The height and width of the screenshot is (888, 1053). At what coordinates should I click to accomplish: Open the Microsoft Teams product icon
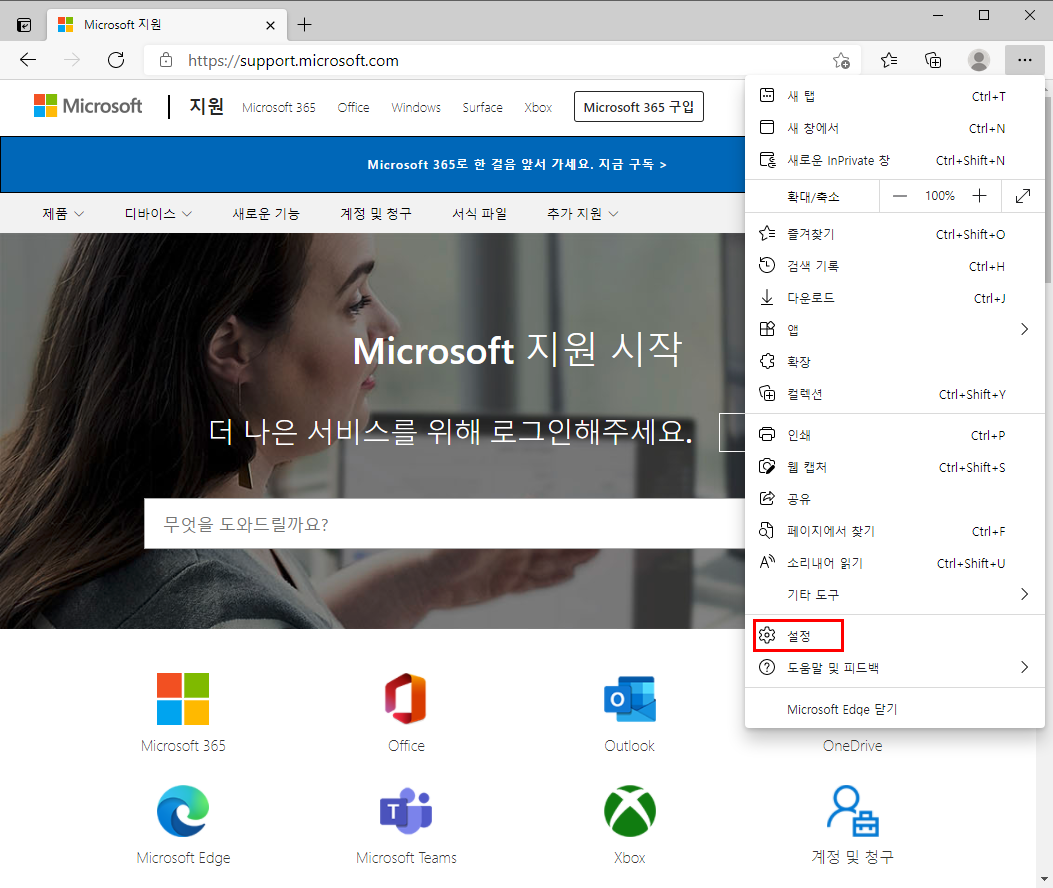click(406, 811)
